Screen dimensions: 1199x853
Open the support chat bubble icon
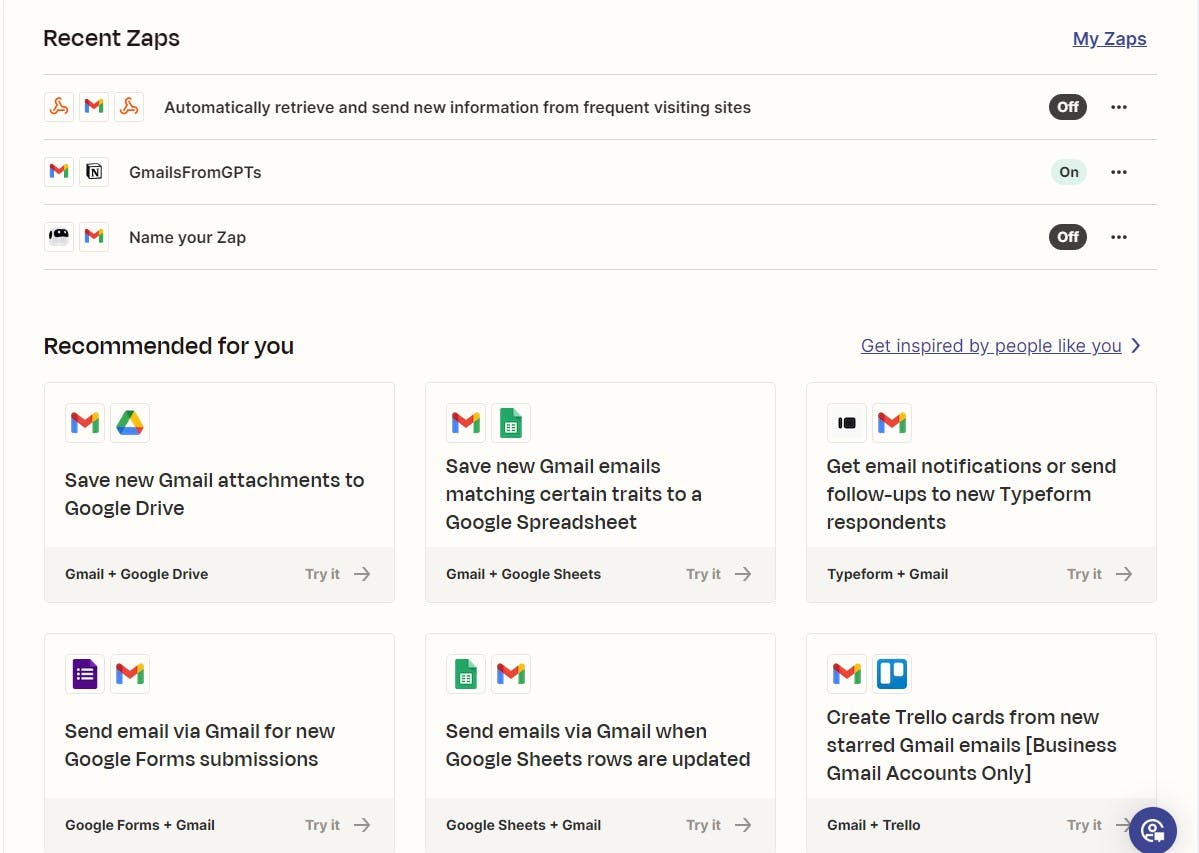coord(1152,830)
